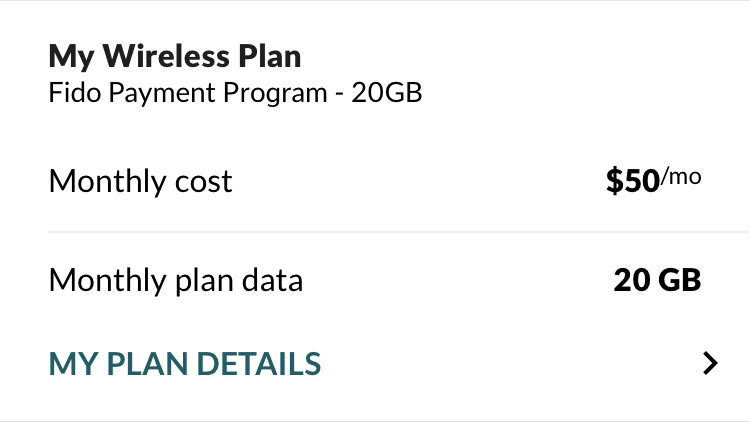
Task: Tap the Monthly cost label
Action: point(140,181)
